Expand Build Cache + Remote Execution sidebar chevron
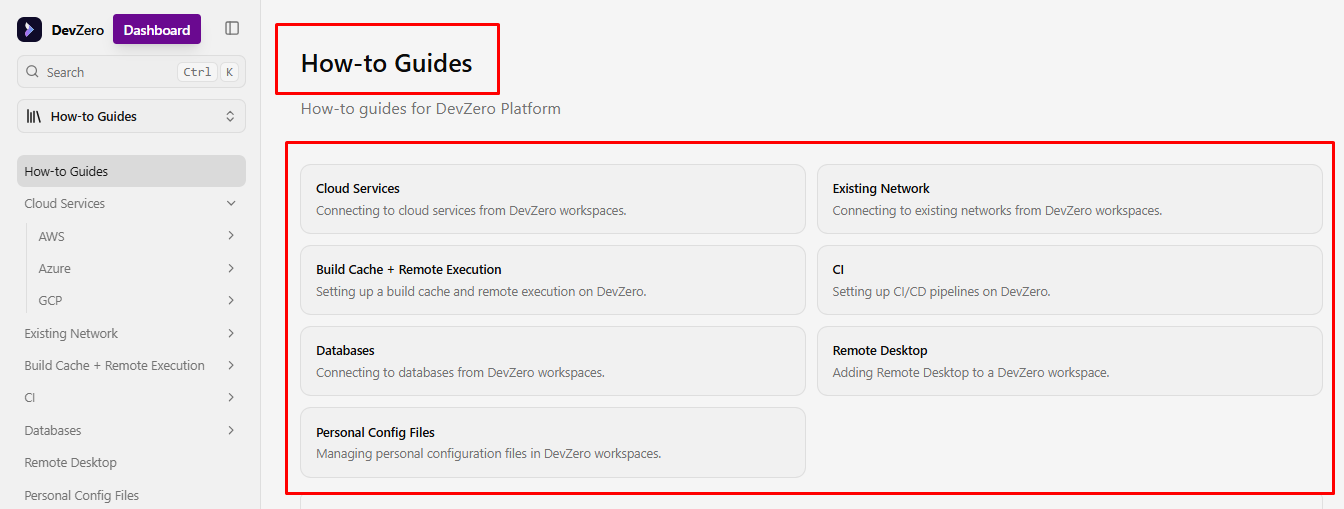Screen dimensions: 1344x509 (x=231, y=365)
